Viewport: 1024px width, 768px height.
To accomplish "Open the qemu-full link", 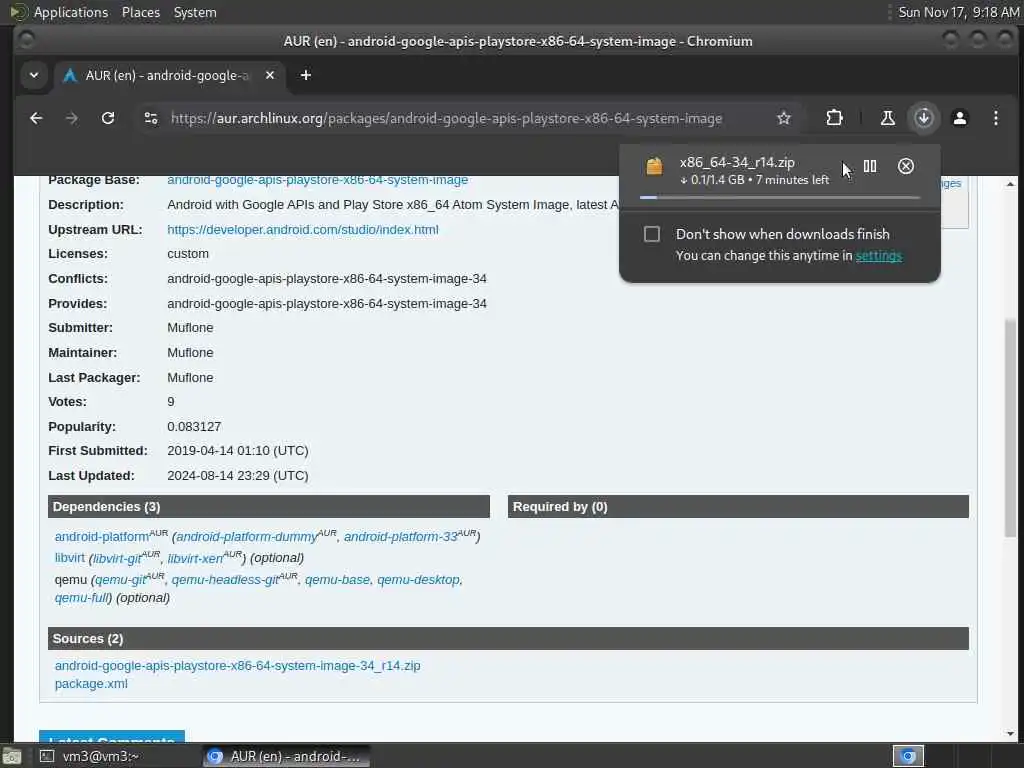I will click(82, 598).
